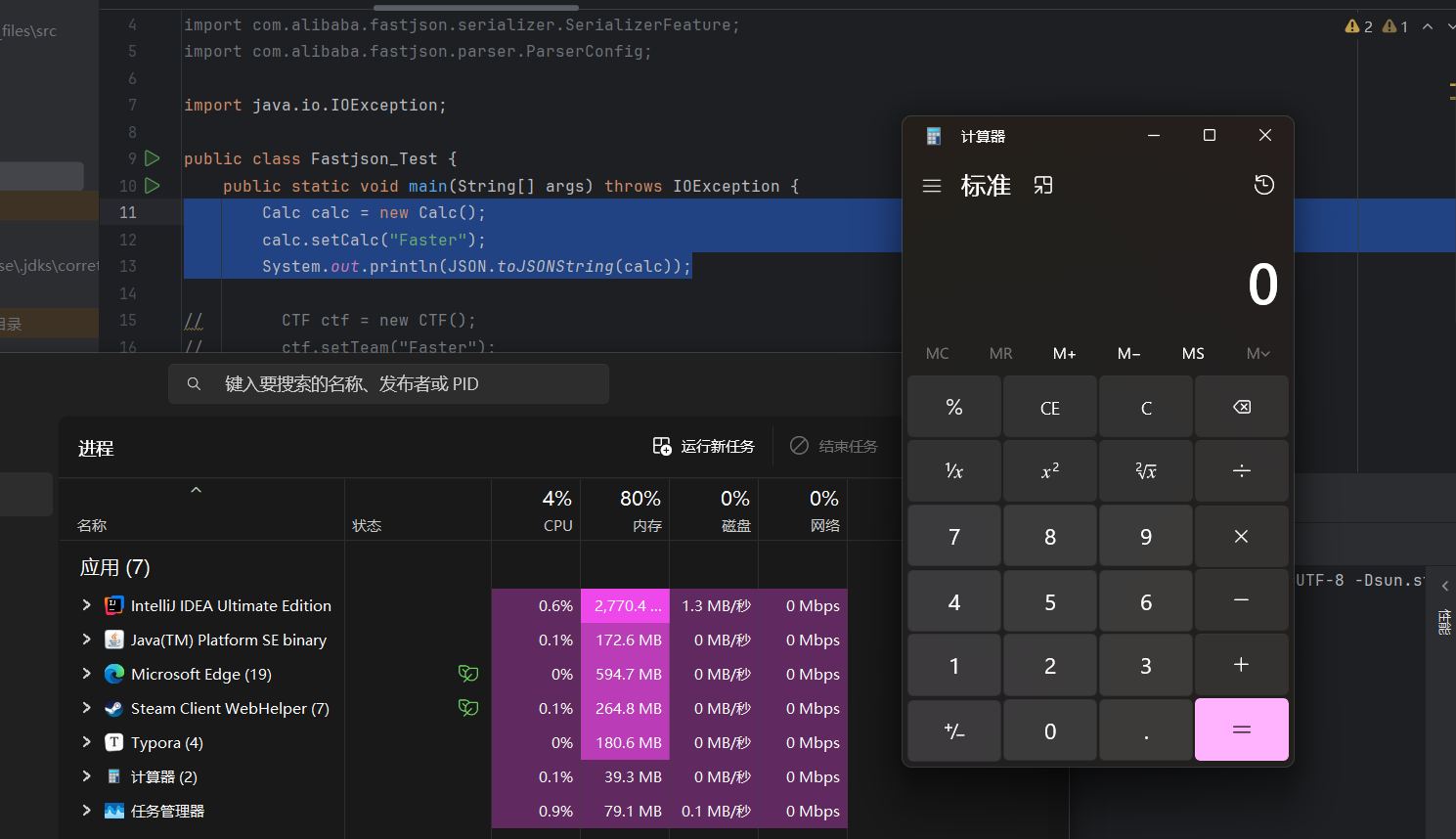Select the 594.7 MB memory cell
The height and width of the screenshot is (839, 1456).
coord(625,674)
